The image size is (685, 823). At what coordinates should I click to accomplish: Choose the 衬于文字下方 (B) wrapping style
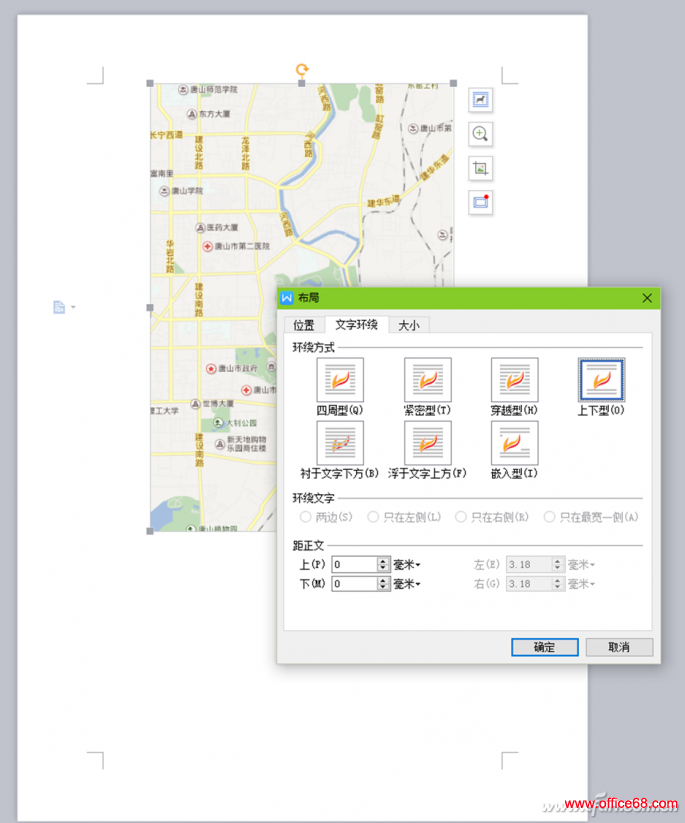[340, 450]
